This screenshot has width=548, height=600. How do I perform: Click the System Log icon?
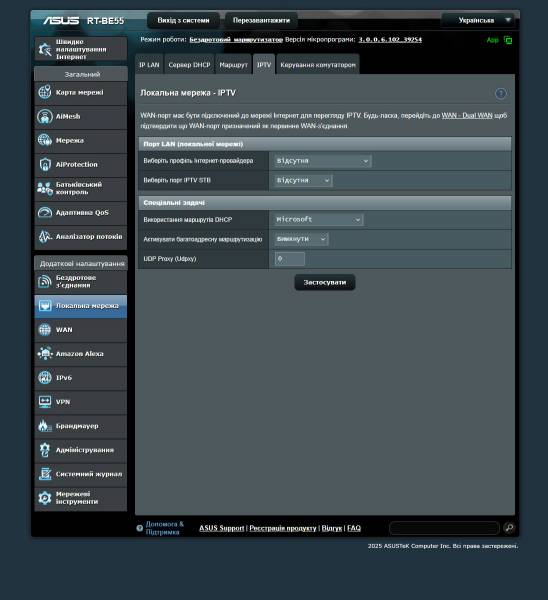(45, 474)
